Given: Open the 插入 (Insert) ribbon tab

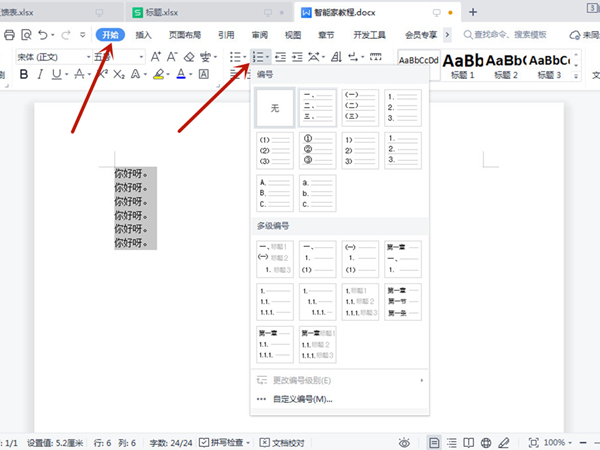Looking at the screenshot, I should 144,35.
